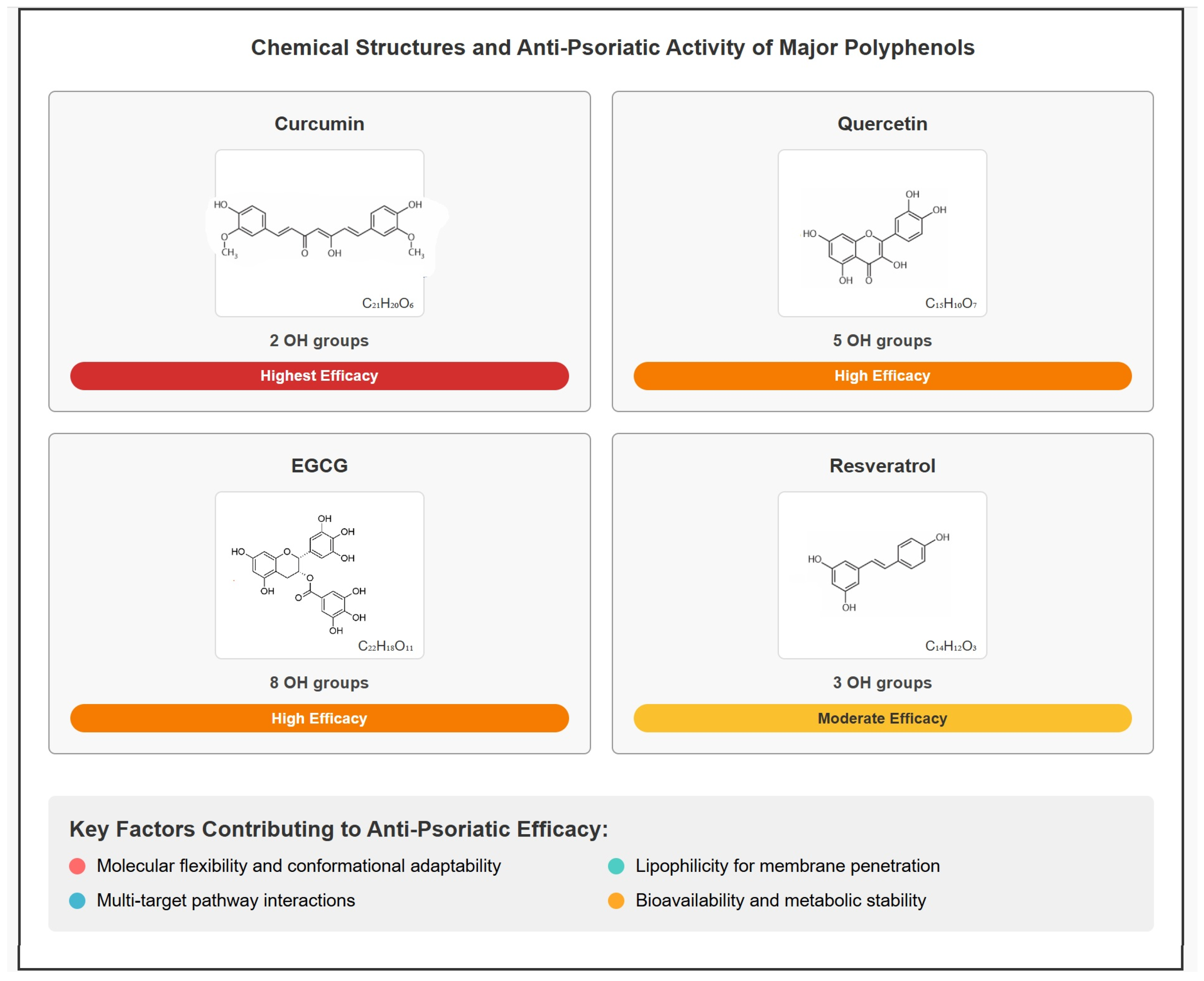Select the EGCG chemical structure image
The image size is (1204, 981).
319,574
